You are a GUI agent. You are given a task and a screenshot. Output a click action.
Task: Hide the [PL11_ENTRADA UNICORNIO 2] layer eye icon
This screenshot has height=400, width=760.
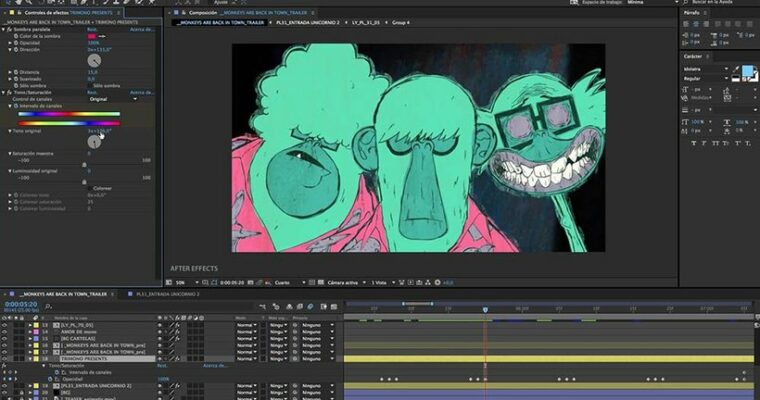coord(4,386)
